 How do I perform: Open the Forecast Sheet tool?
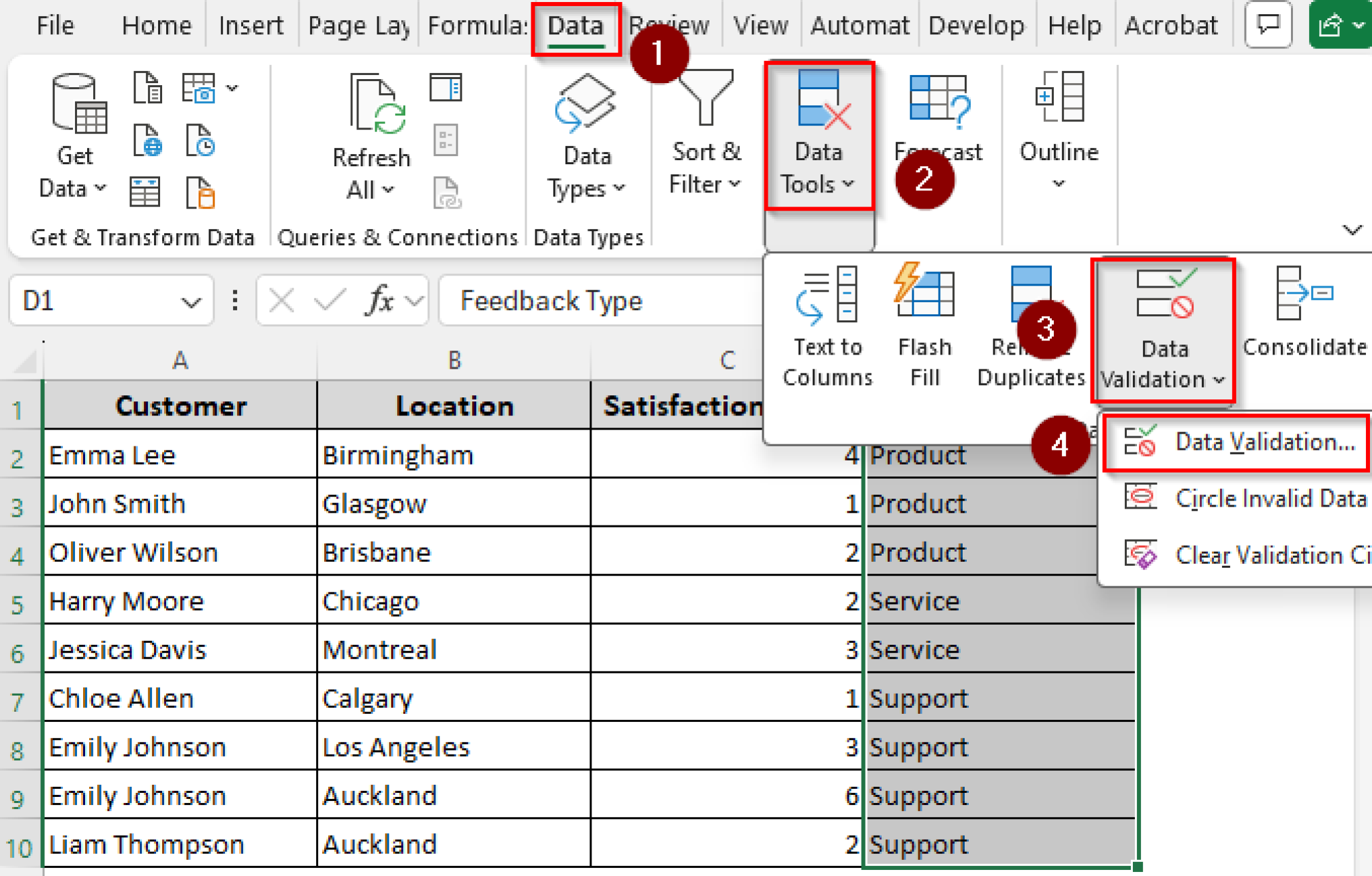tap(938, 121)
